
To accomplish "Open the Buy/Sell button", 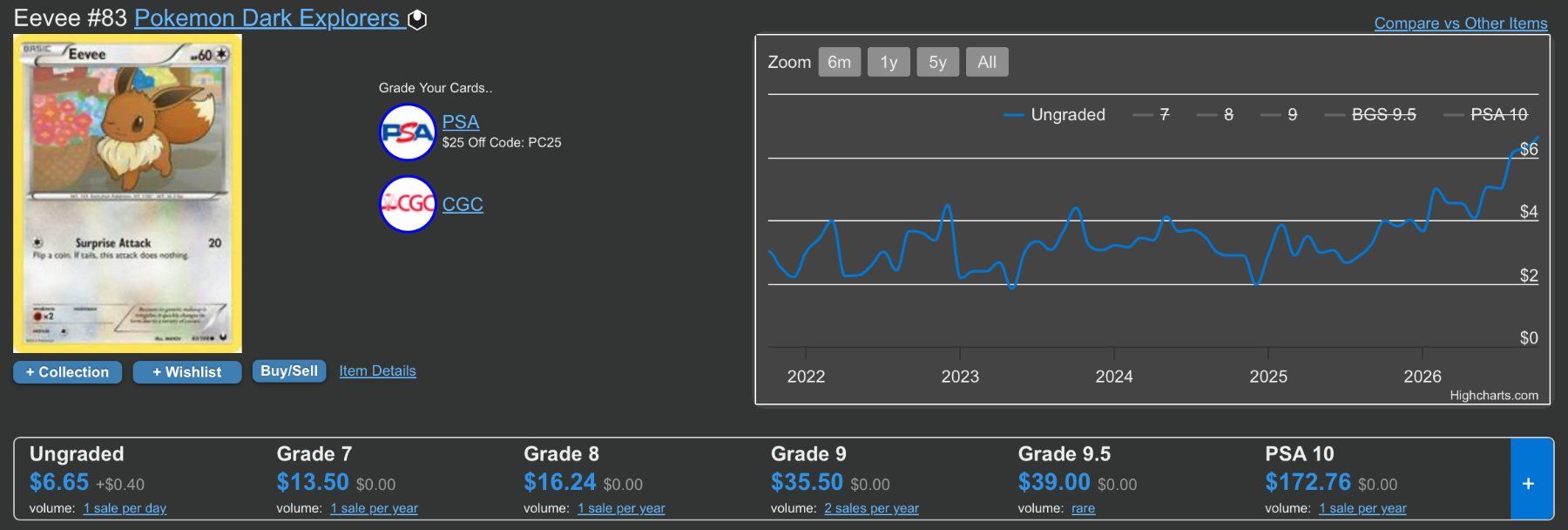I will [x=289, y=371].
